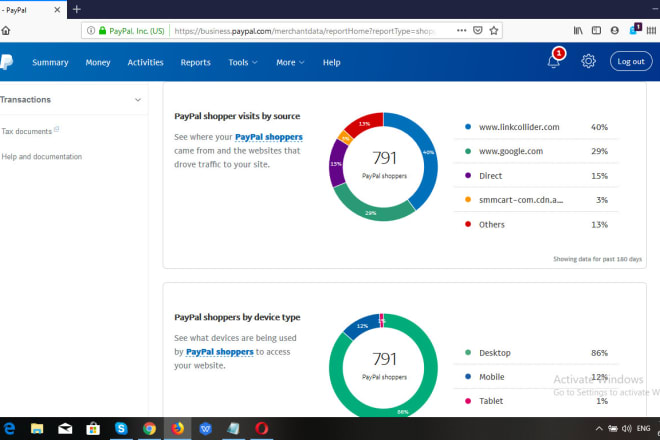Toggle Firefox sidebar icon
Viewport: 660px width, 440px height.
pyautogui.click(x=596, y=30)
